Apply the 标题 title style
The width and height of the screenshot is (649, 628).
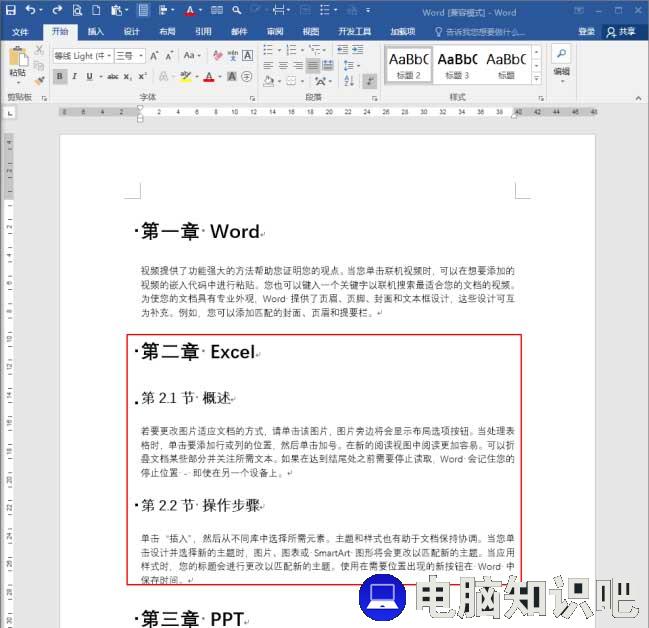click(506, 65)
